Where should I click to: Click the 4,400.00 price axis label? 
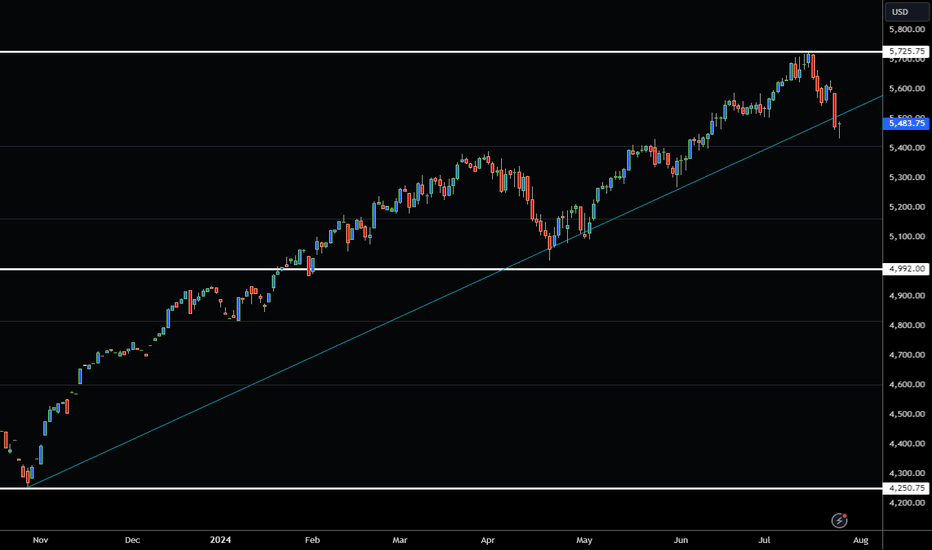pos(906,444)
